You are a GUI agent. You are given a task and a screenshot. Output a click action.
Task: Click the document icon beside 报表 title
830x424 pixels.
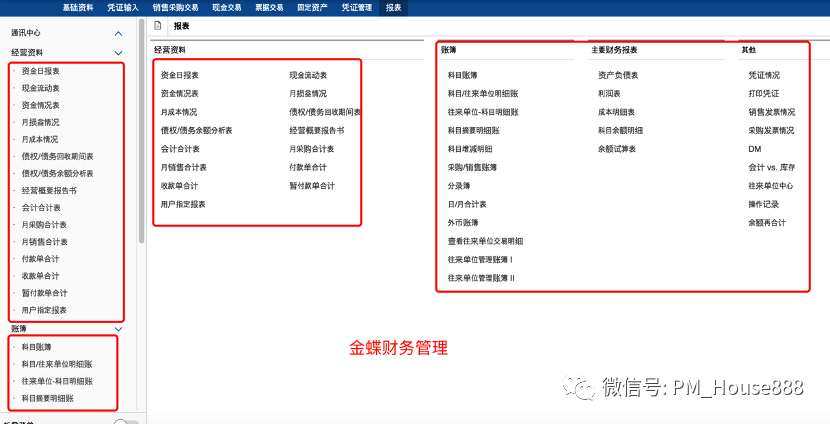click(158, 25)
